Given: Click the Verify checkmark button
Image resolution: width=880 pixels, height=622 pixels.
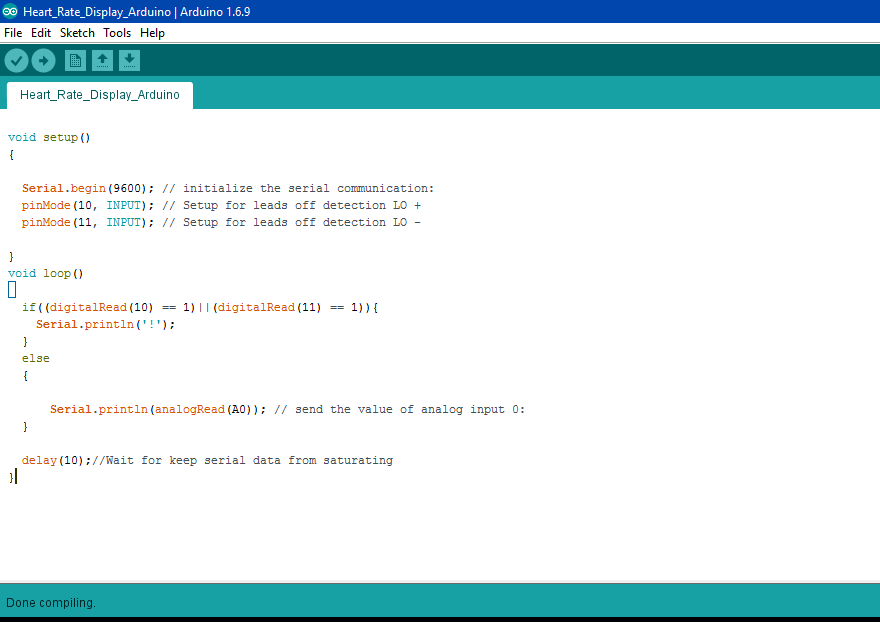Looking at the screenshot, I should [x=16, y=61].
